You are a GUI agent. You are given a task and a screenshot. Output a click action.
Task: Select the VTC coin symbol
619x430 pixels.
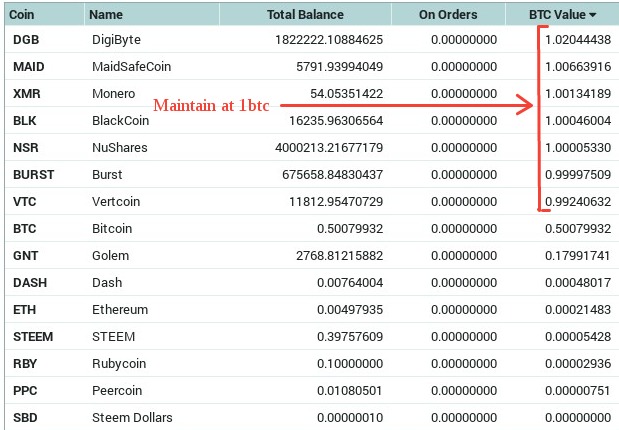pyautogui.click(x=24, y=202)
